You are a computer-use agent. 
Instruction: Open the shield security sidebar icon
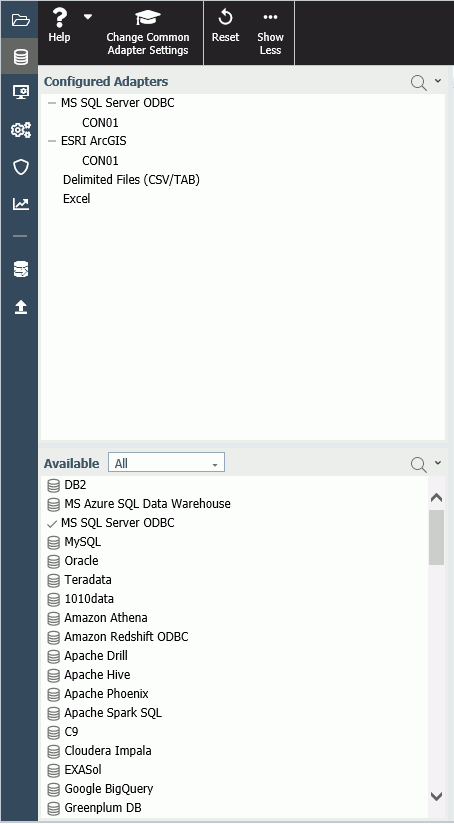[x=20, y=167]
